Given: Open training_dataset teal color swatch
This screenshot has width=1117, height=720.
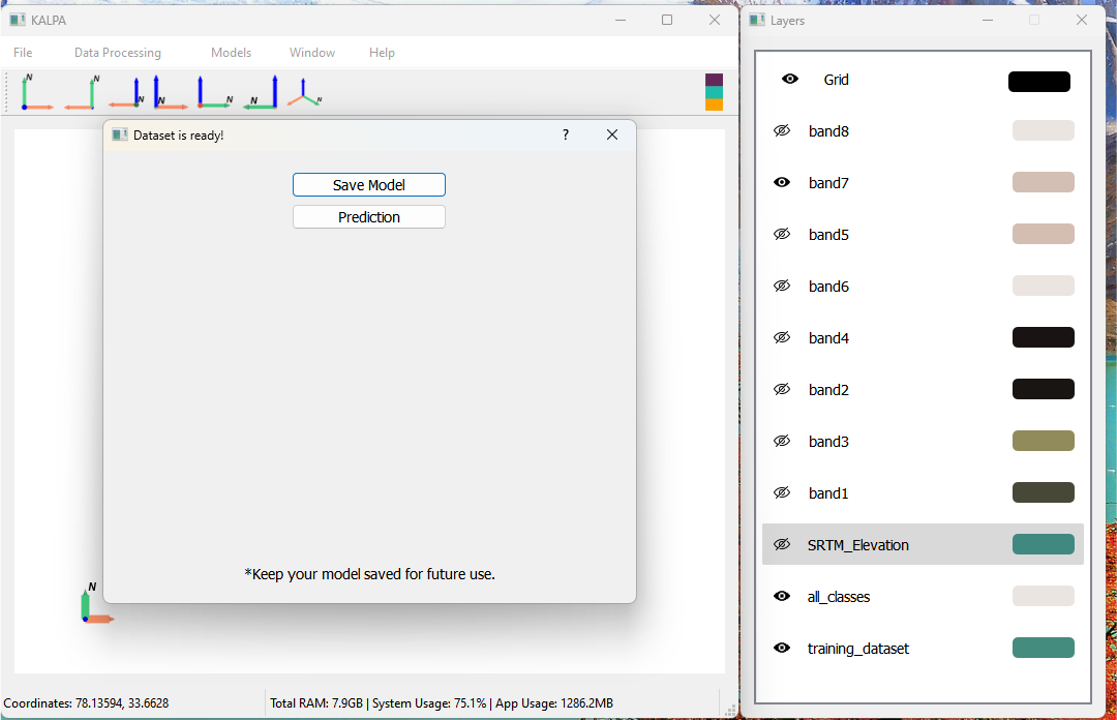Looking at the screenshot, I should click(1043, 647).
